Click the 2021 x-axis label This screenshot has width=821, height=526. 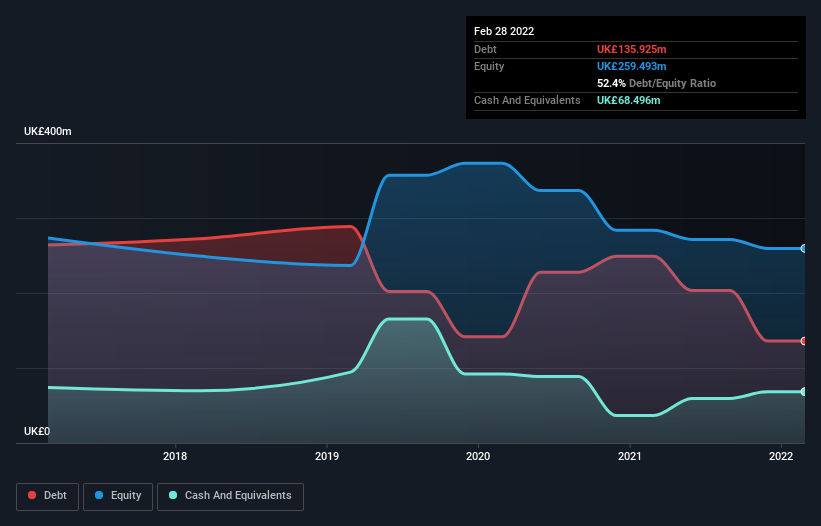point(629,456)
